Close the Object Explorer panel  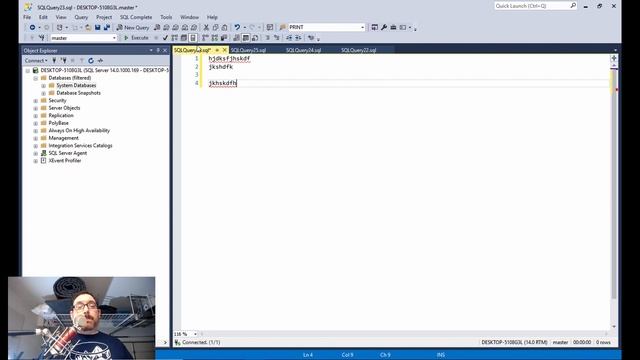pyautogui.click(x=165, y=51)
